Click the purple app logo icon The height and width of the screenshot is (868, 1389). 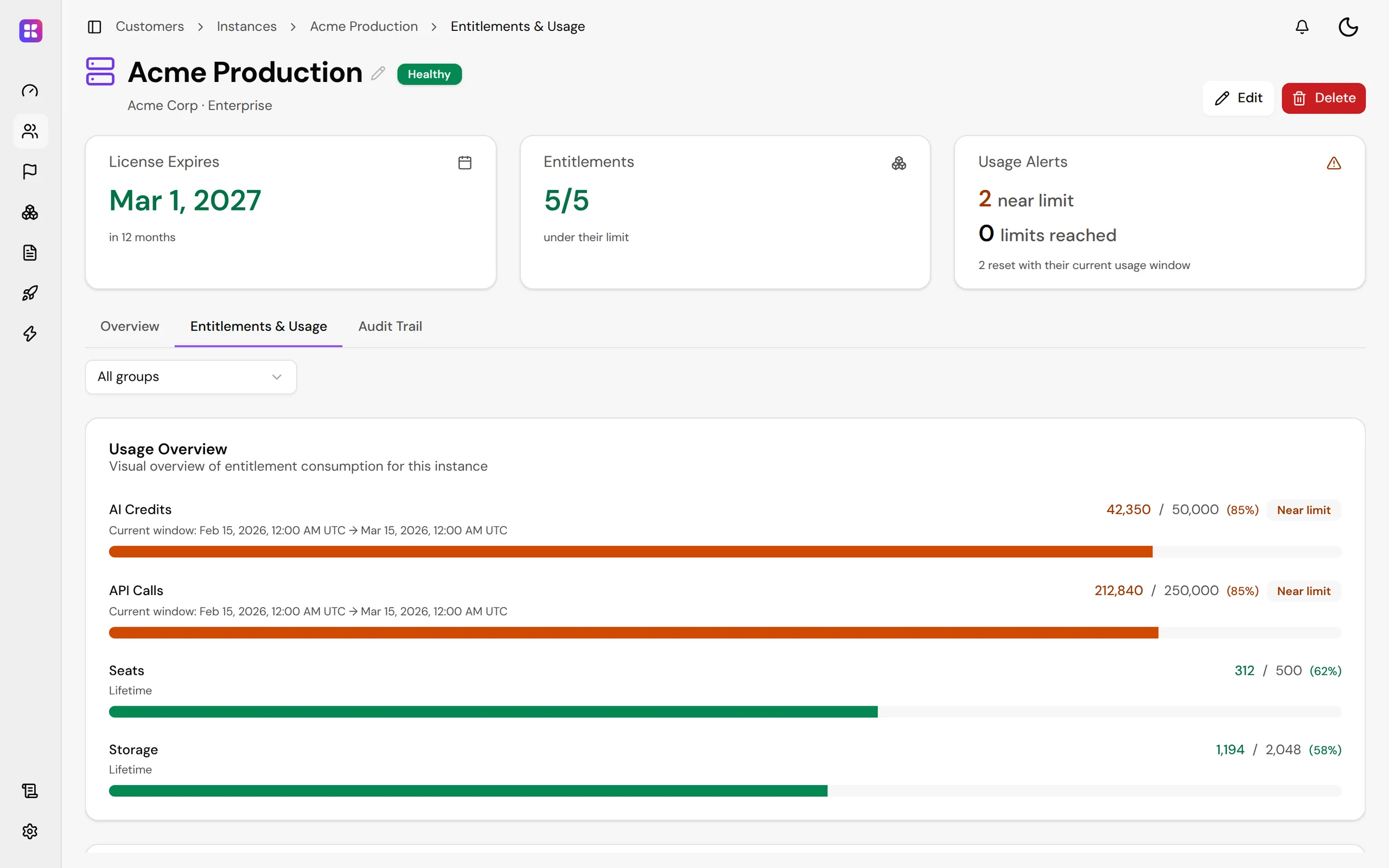30,30
